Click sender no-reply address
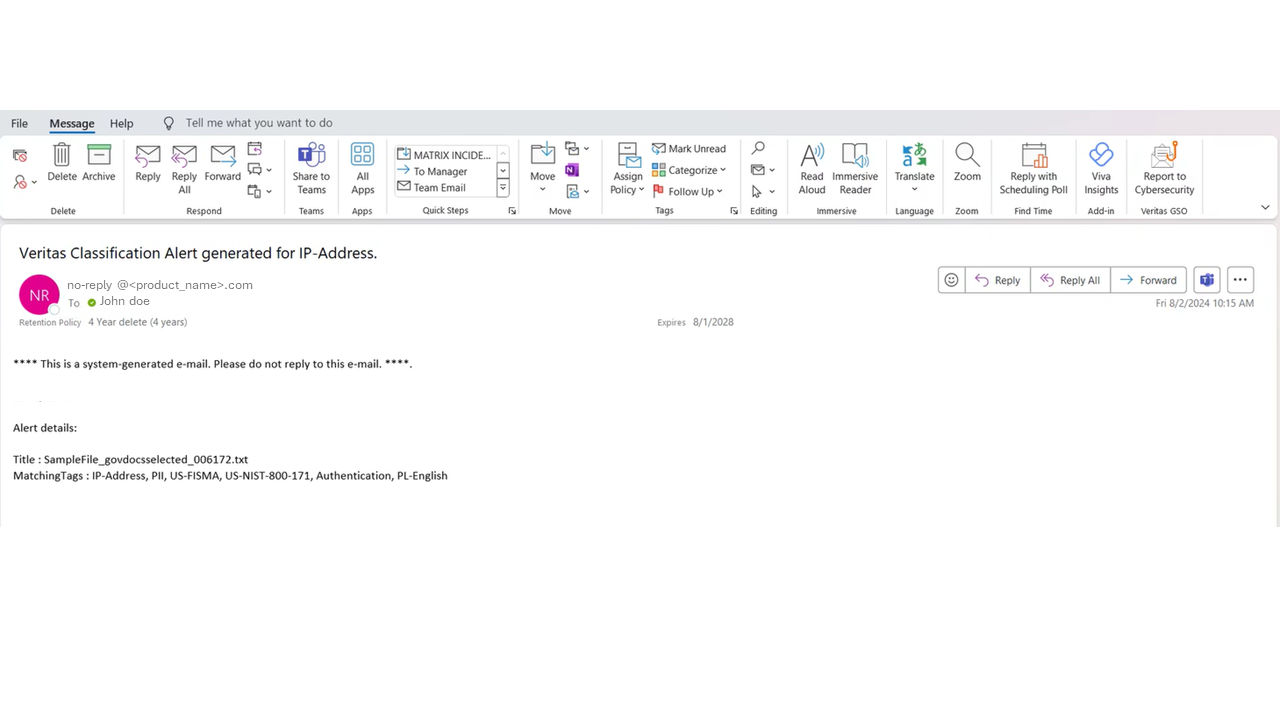Image resolution: width=1280 pixels, height=720 pixels. click(160, 285)
